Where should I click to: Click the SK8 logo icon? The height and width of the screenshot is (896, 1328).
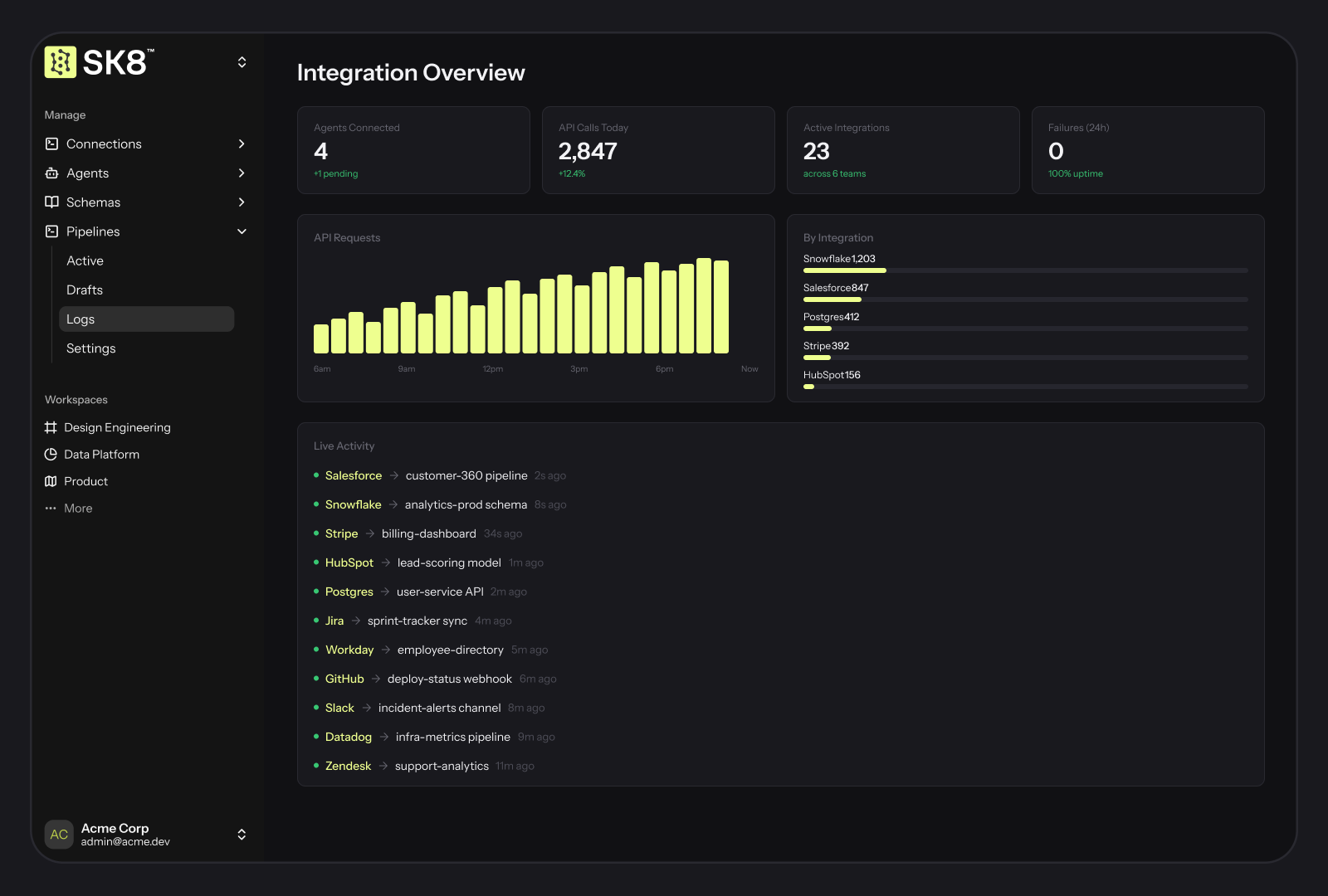point(59,61)
